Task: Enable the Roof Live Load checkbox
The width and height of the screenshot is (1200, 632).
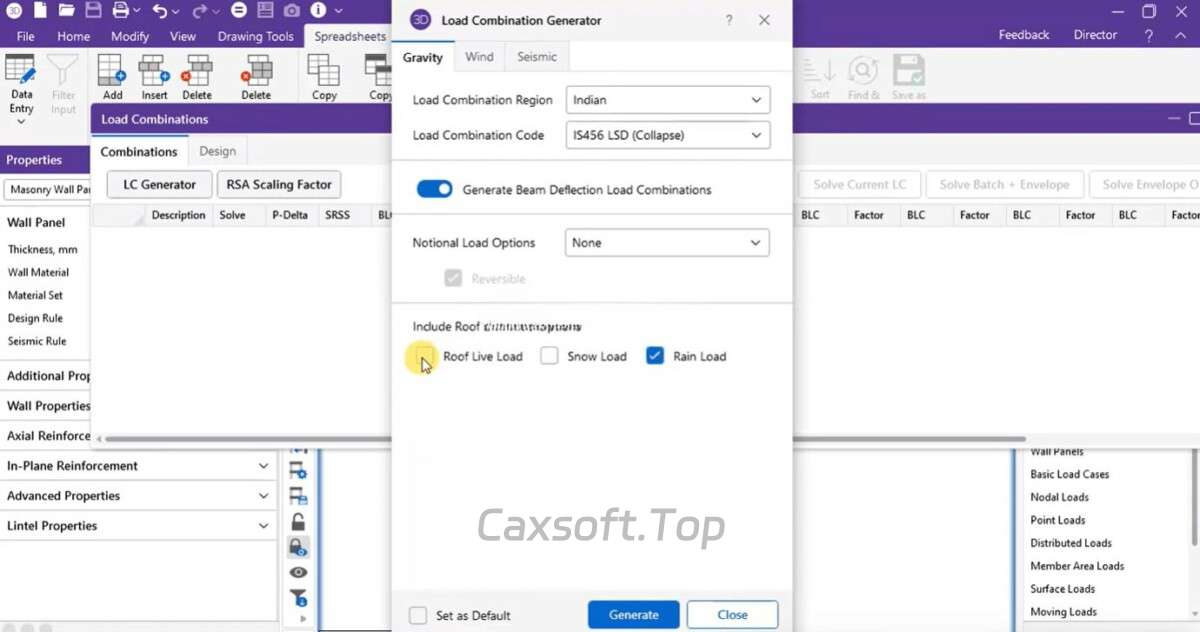Action: (425, 356)
